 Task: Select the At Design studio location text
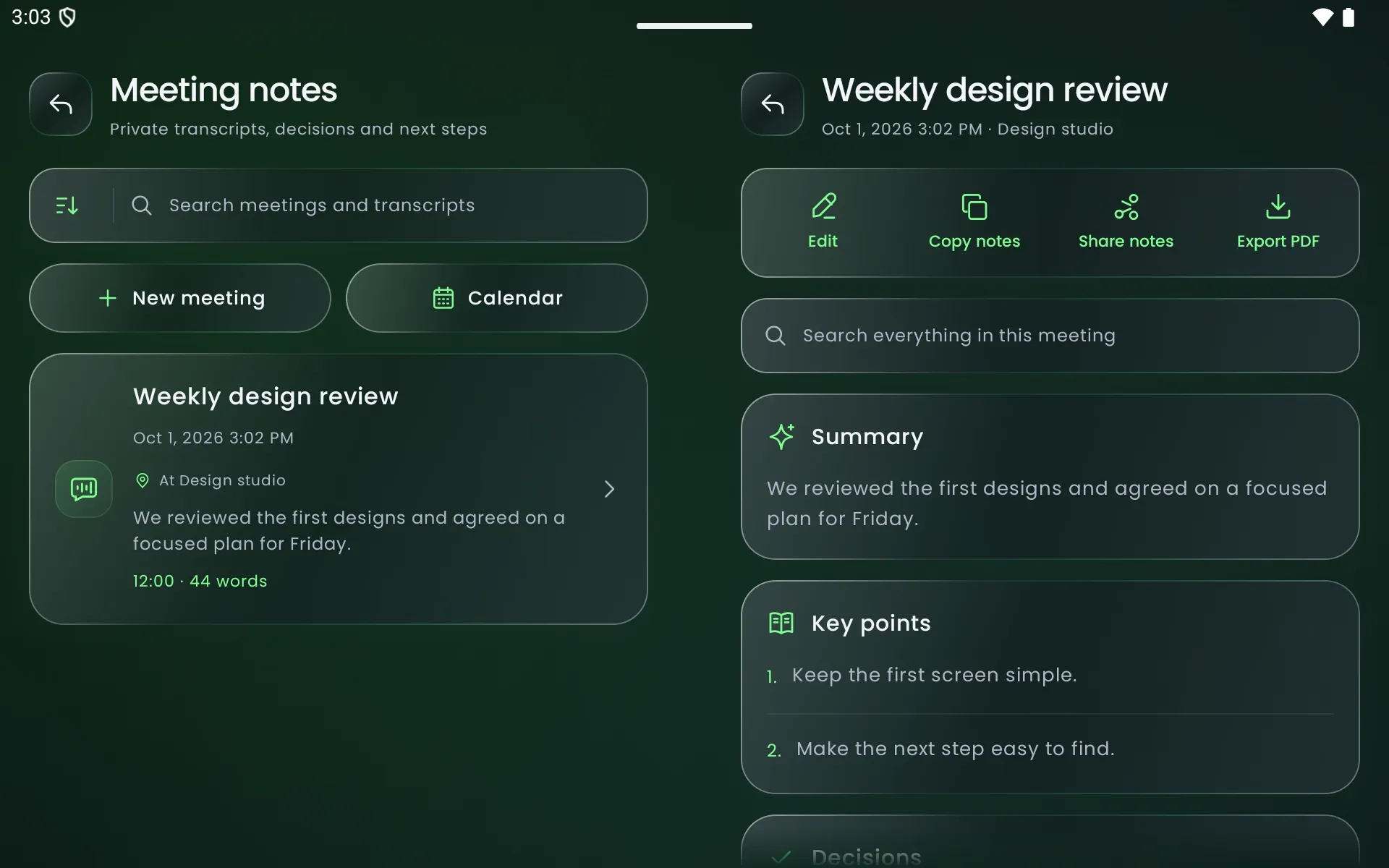coord(222,480)
